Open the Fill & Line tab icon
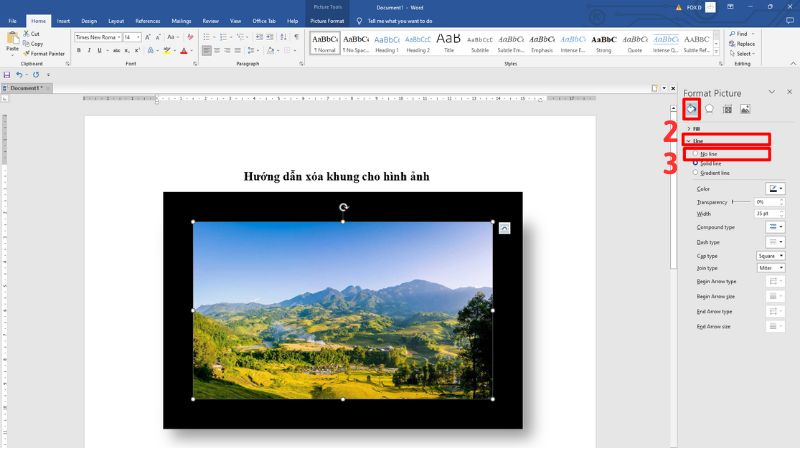The width and height of the screenshot is (800, 450). pos(691,109)
